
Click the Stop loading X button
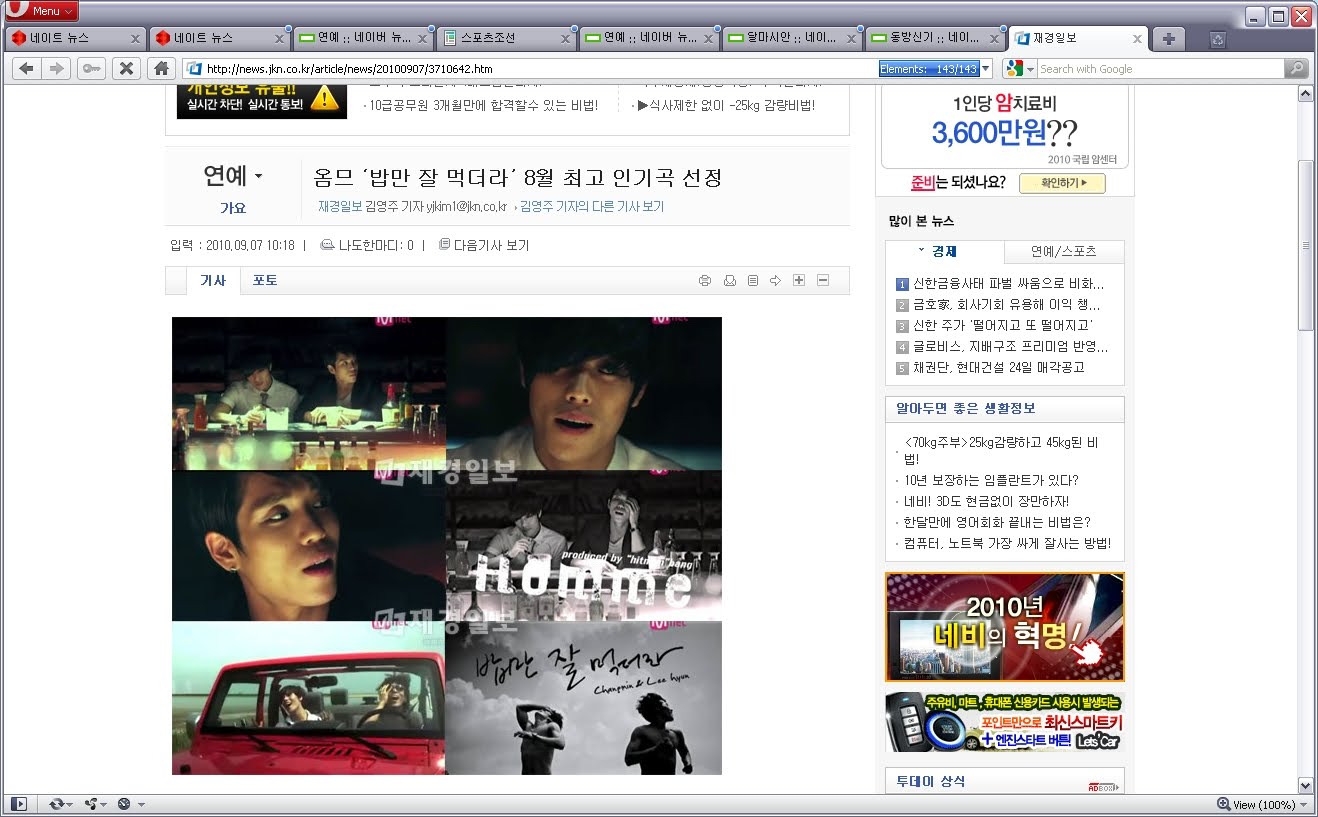(126, 69)
